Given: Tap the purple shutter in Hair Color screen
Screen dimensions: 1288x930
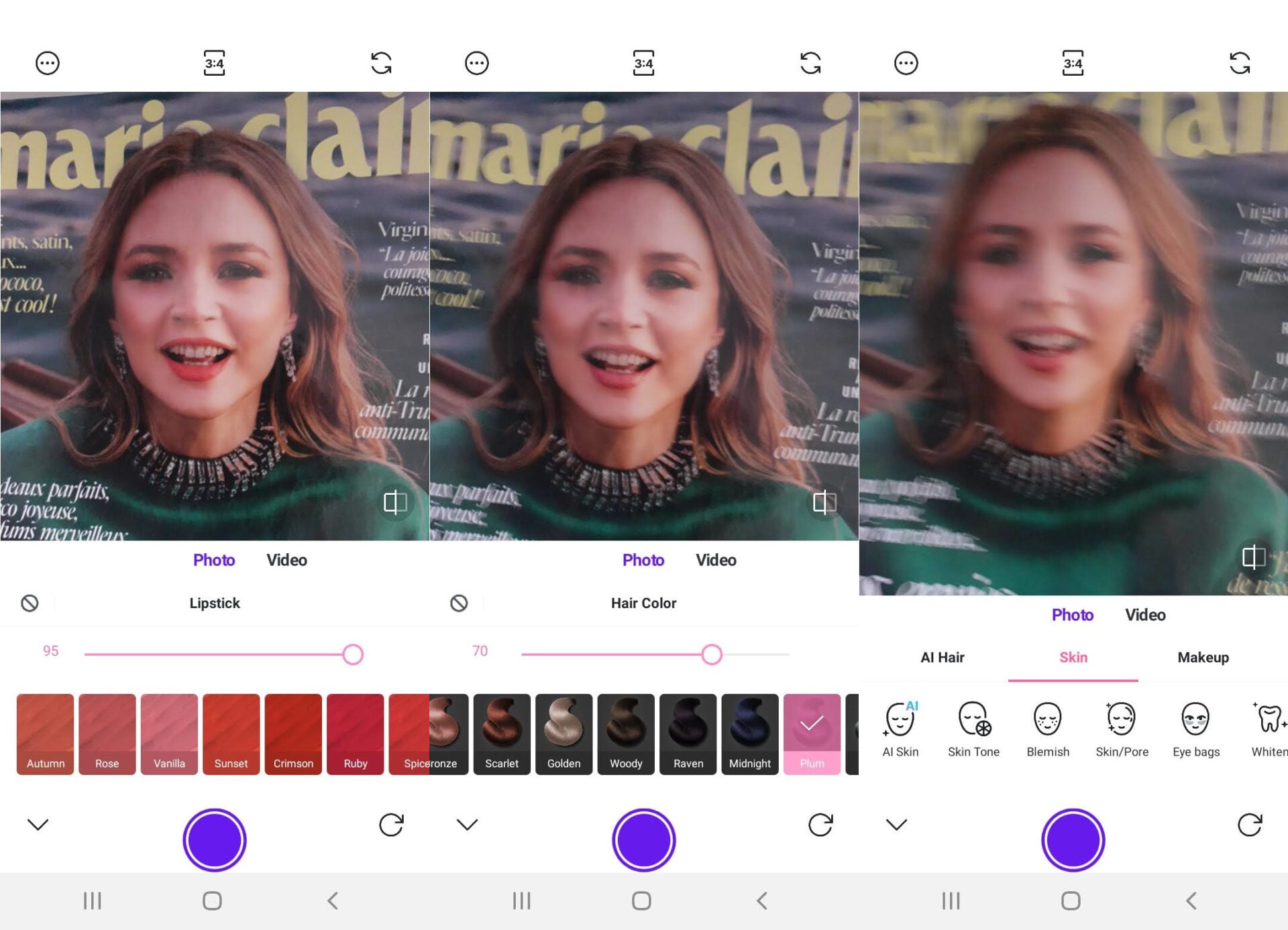Looking at the screenshot, I should pyautogui.click(x=643, y=839).
